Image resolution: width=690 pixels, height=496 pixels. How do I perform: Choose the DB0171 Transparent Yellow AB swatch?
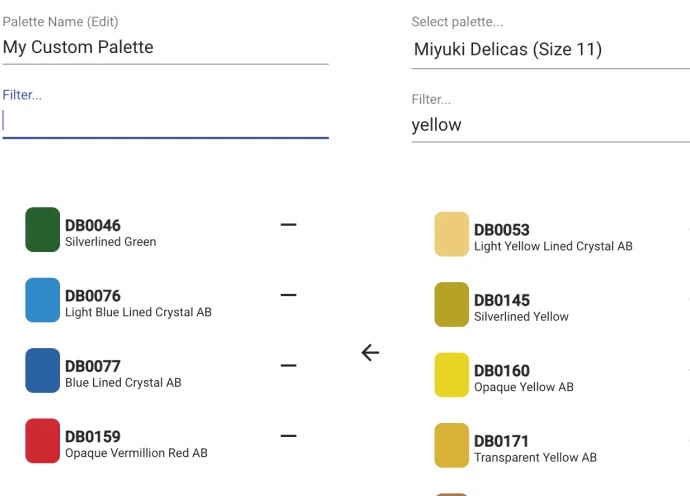[451, 445]
